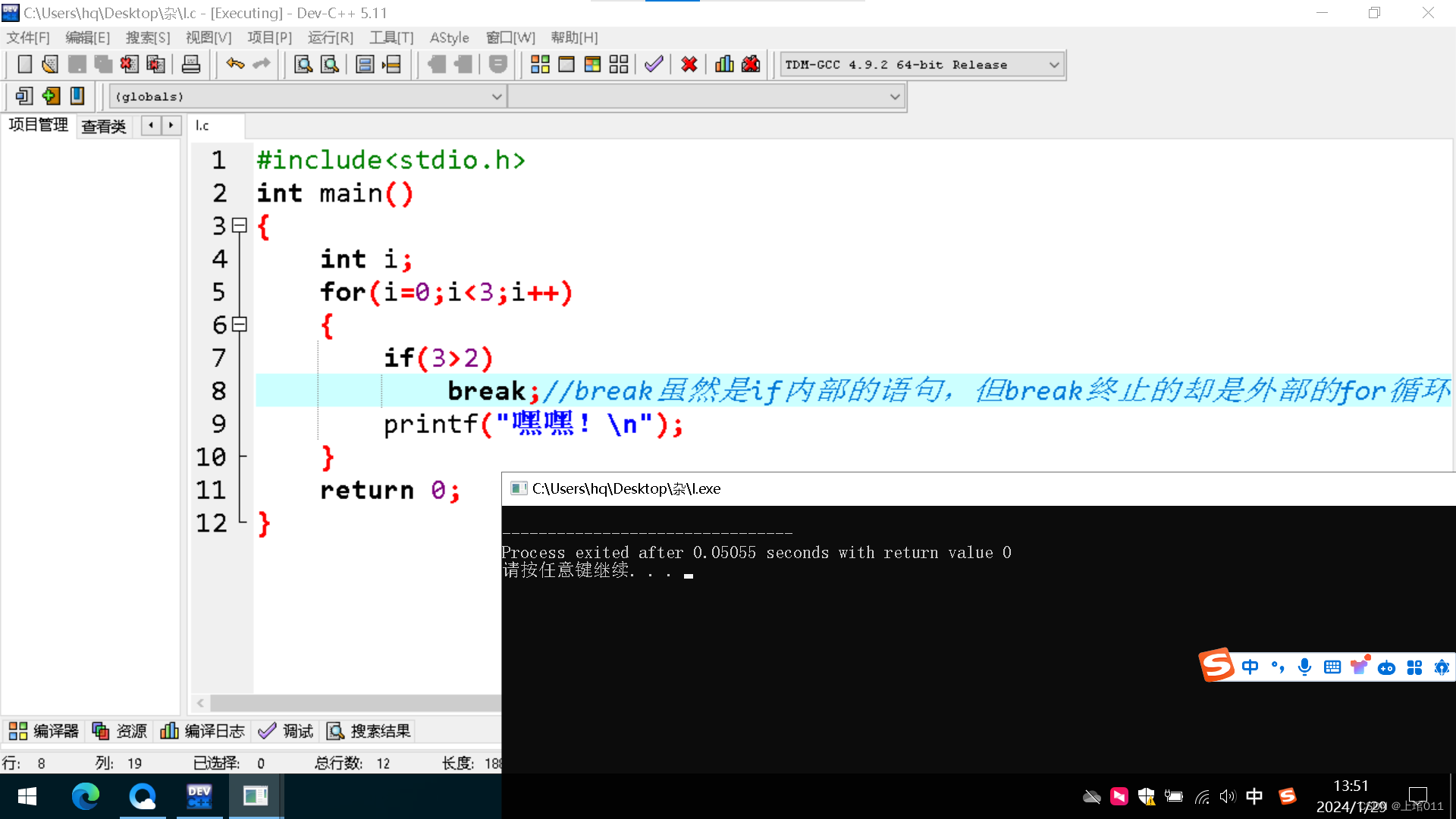The height and width of the screenshot is (819, 1456).
Task: Open the (globals) class browser dropdown
Action: click(497, 96)
